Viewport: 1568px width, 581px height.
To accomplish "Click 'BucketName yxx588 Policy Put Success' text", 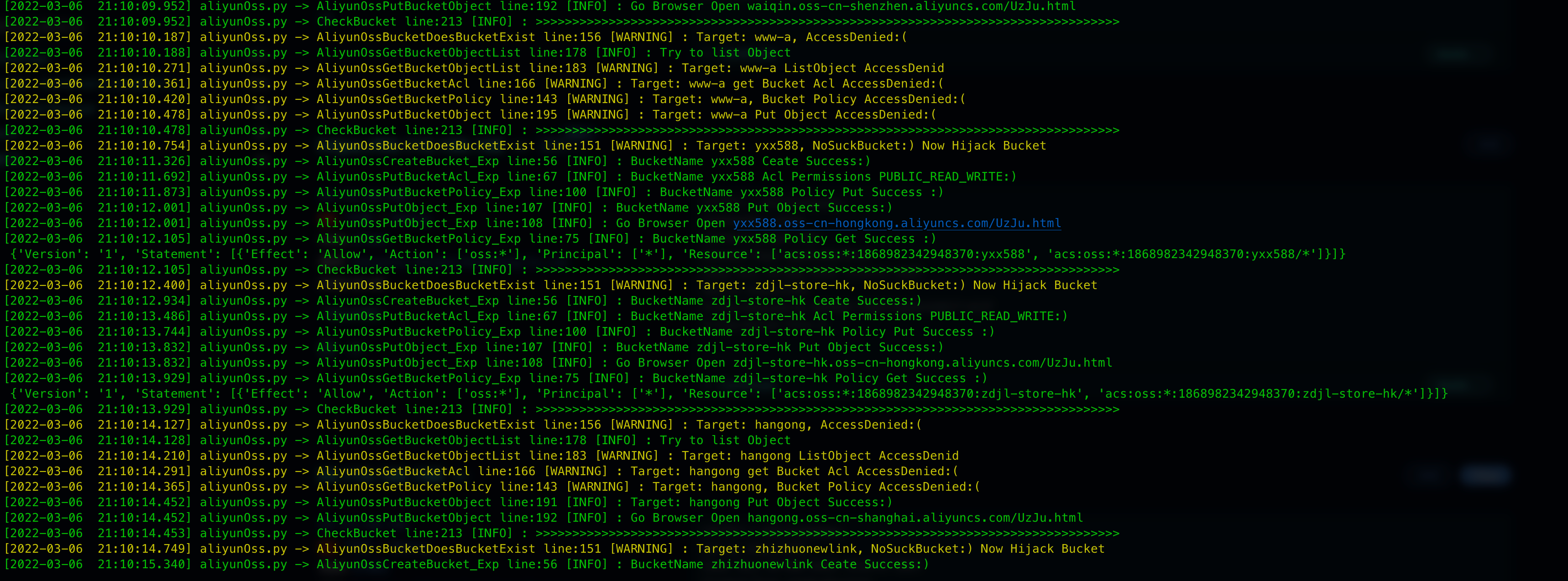I will point(791,192).
